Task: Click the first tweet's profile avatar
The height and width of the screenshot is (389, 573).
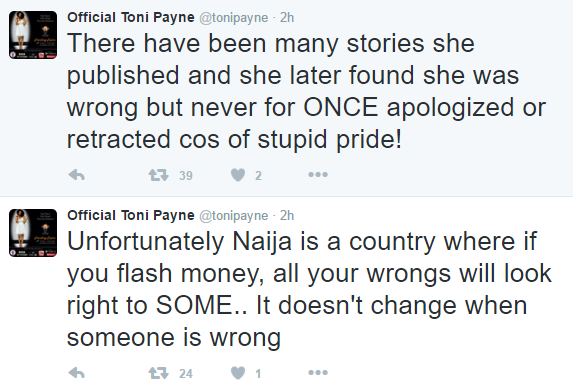Action: [33, 35]
